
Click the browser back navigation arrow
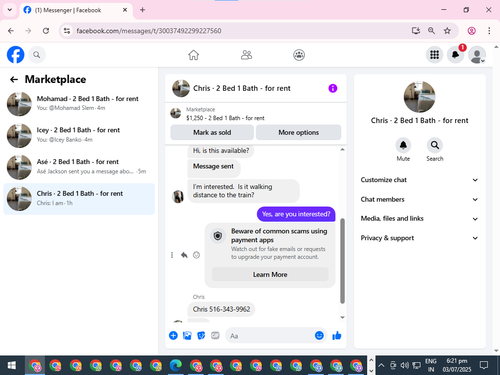pyautogui.click(x=11, y=31)
